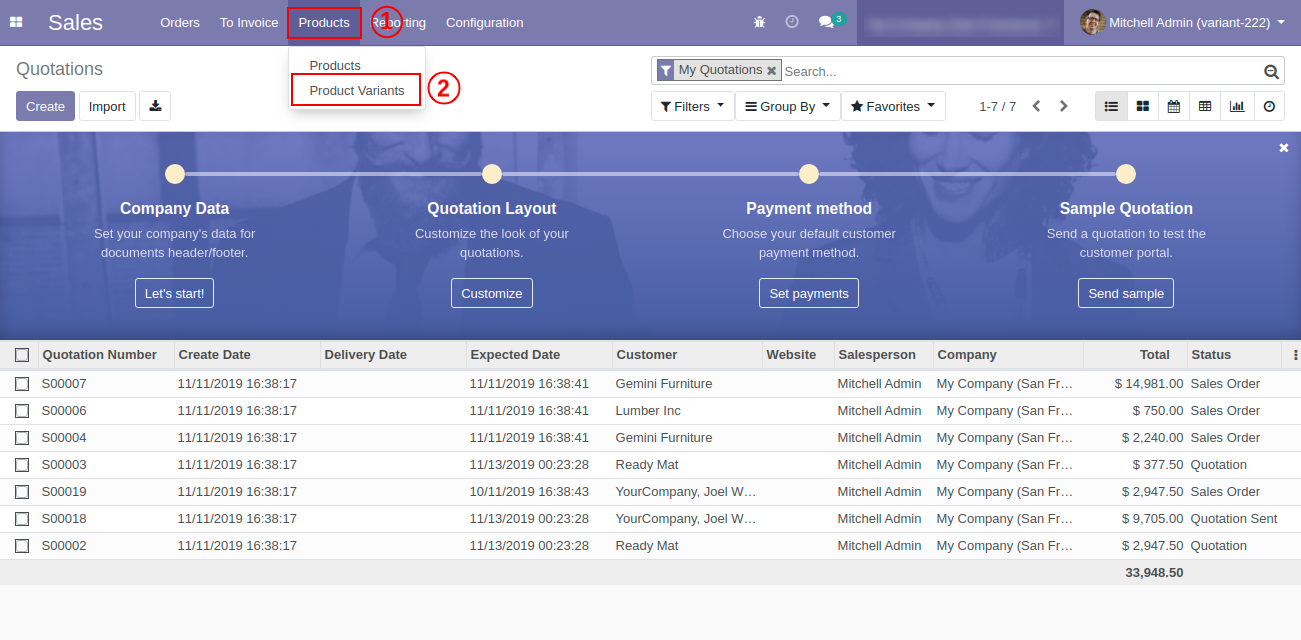Click the debug bug icon
The height and width of the screenshot is (640, 1301).
pyautogui.click(x=760, y=22)
